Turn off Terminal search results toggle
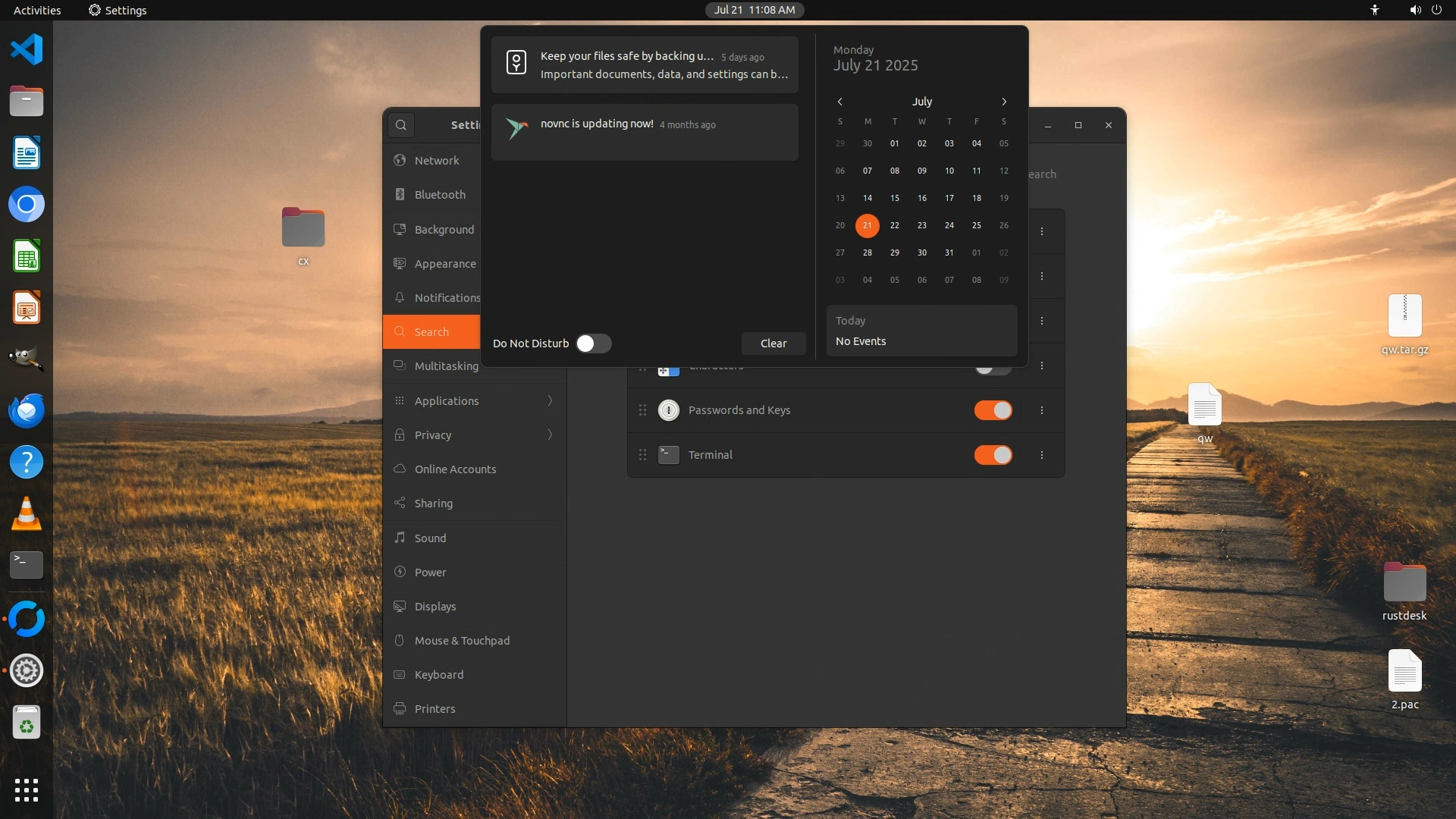The height and width of the screenshot is (819, 1456). (x=993, y=455)
